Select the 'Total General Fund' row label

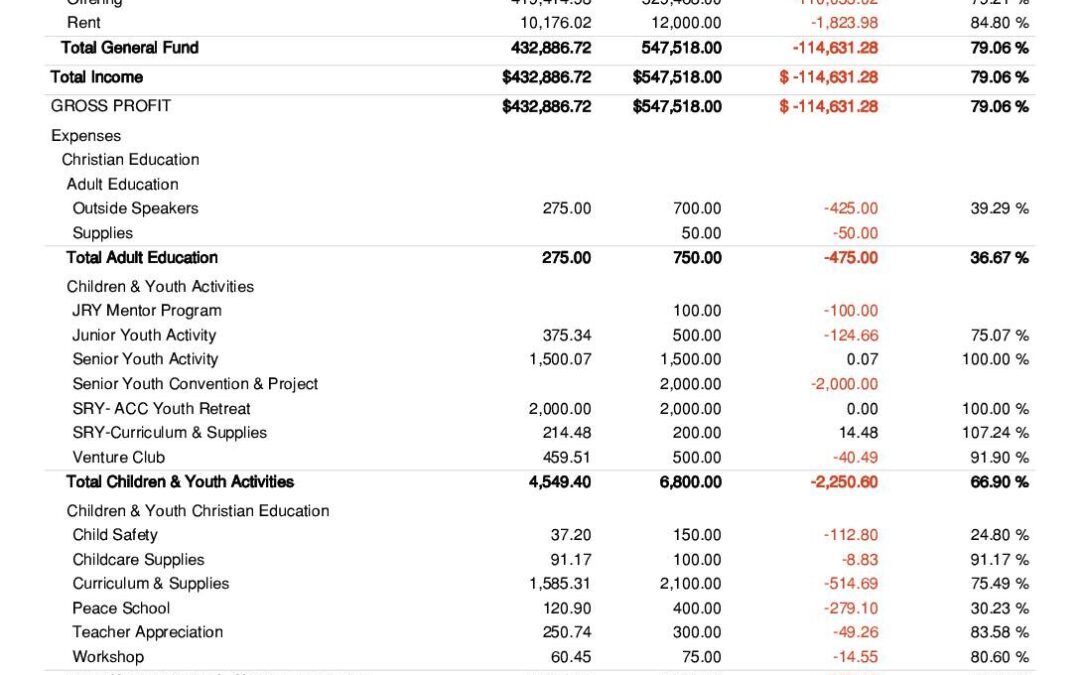(x=129, y=48)
